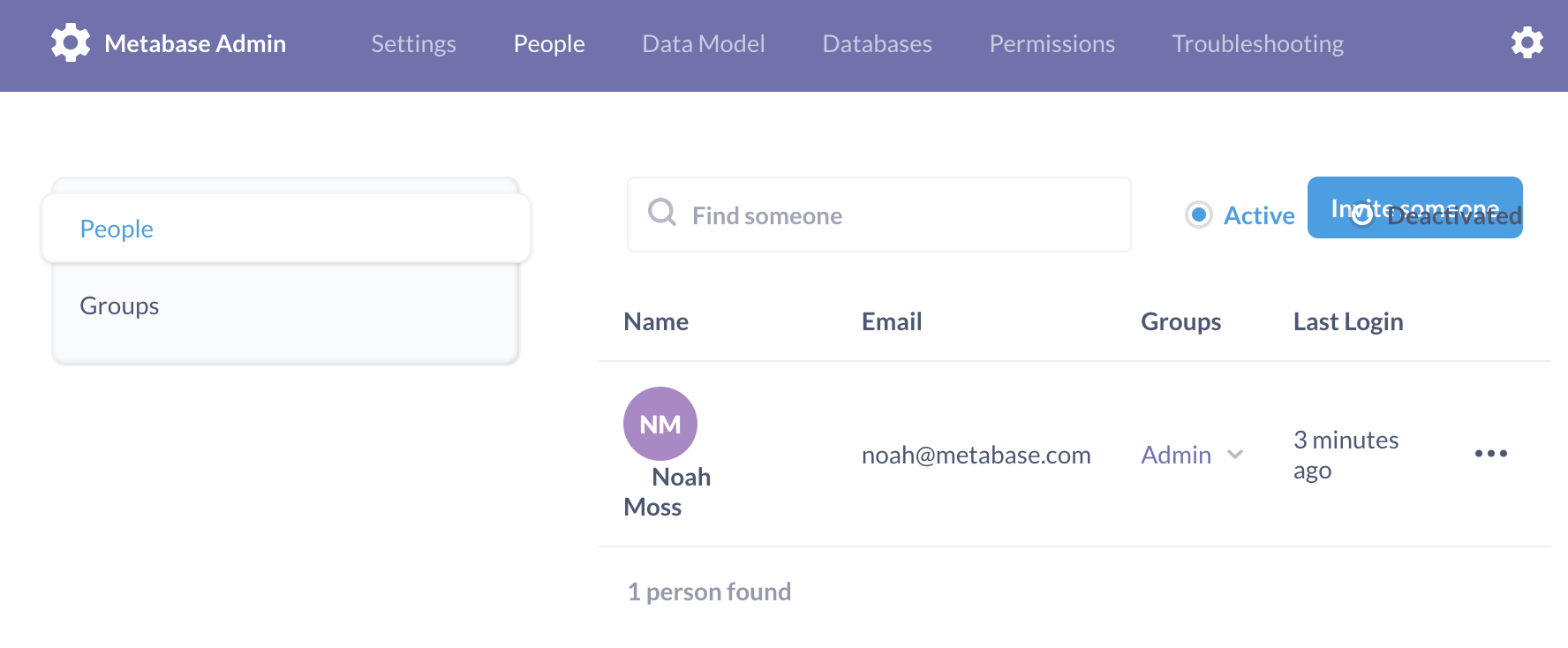Click the search magnifier in Find someone field
1568x648 pixels.
661,213
